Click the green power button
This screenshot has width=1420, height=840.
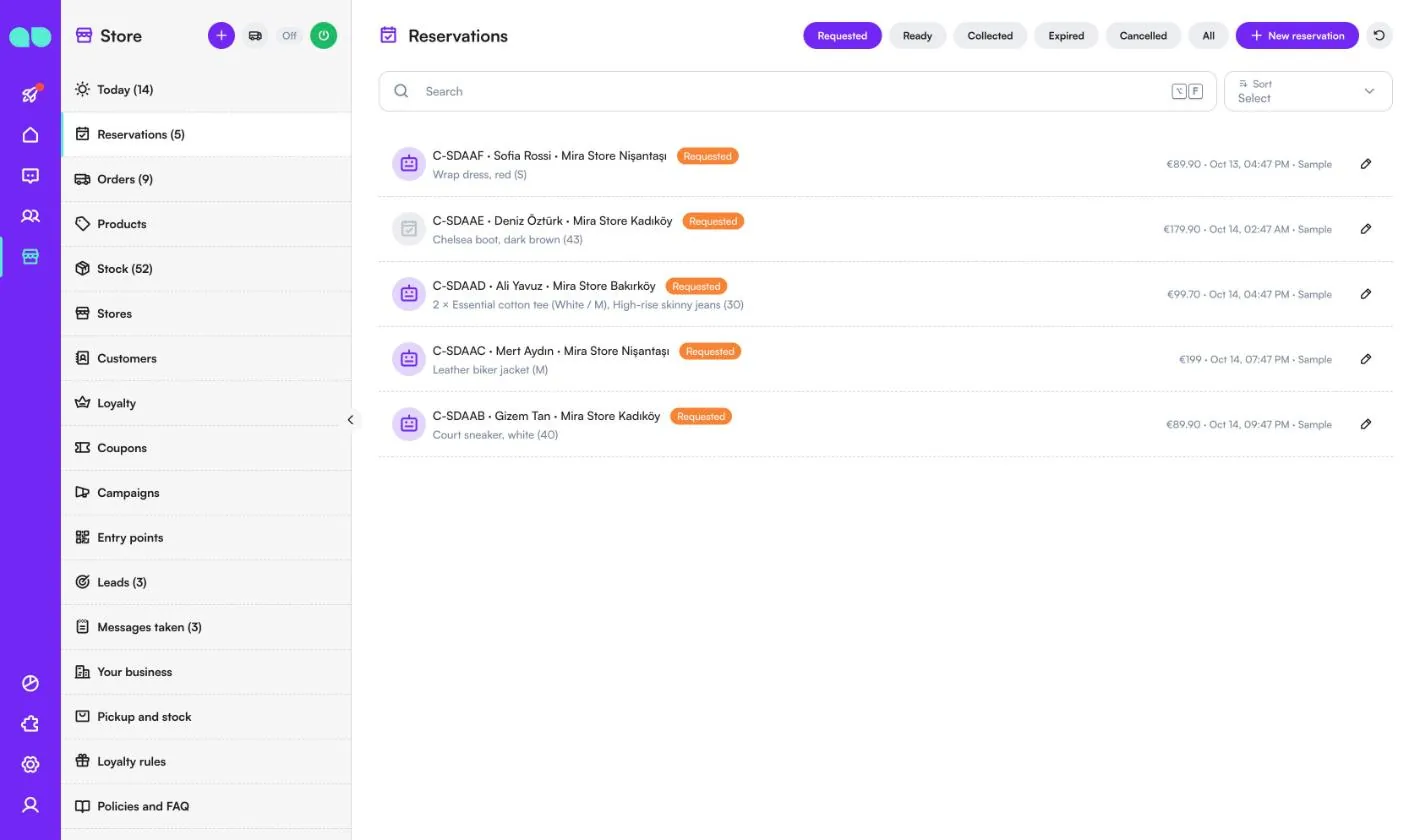[x=323, y=35]
